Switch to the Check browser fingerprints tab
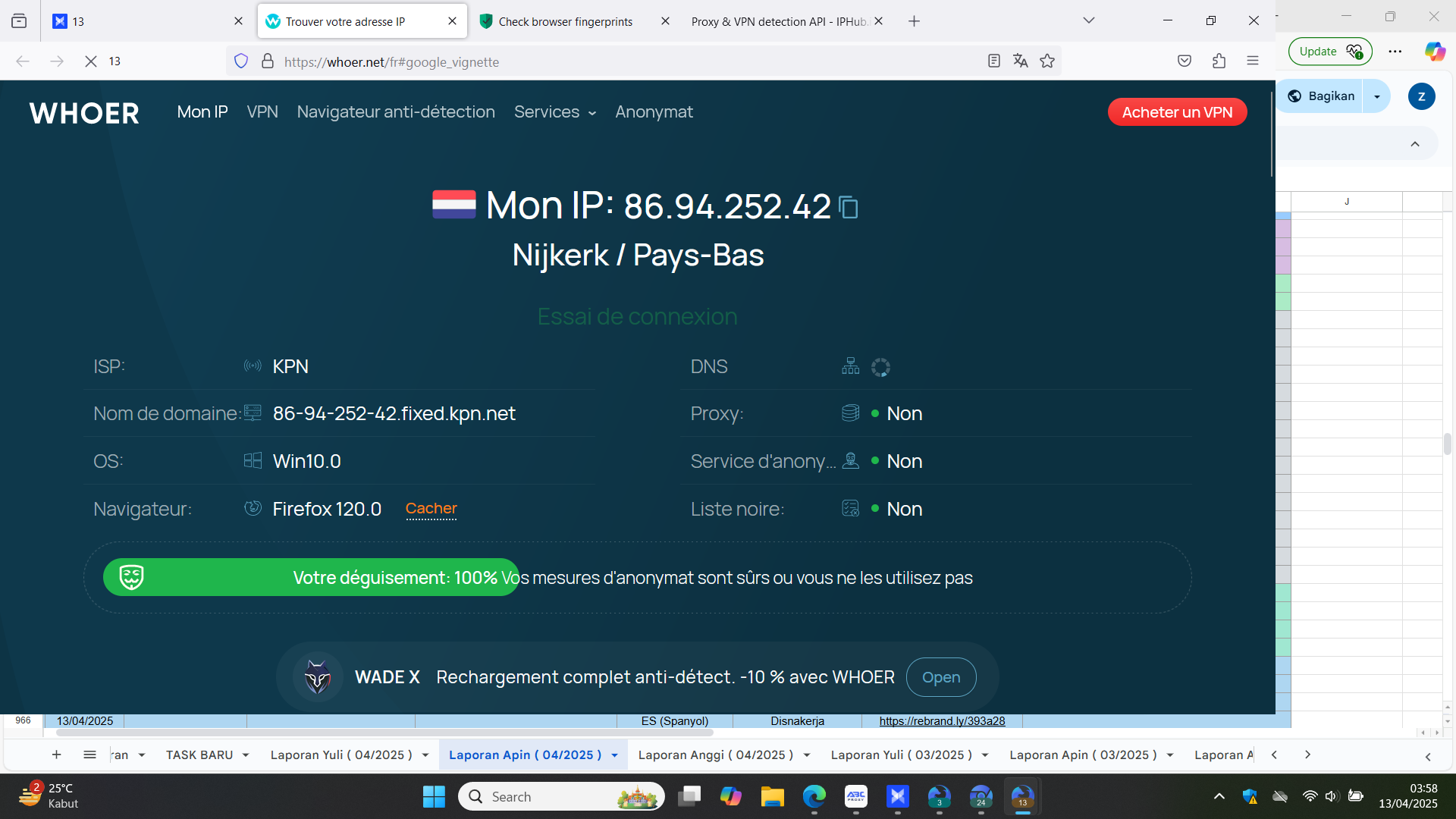This screenshot has height=819, width=1456. [x=566, y=21]
